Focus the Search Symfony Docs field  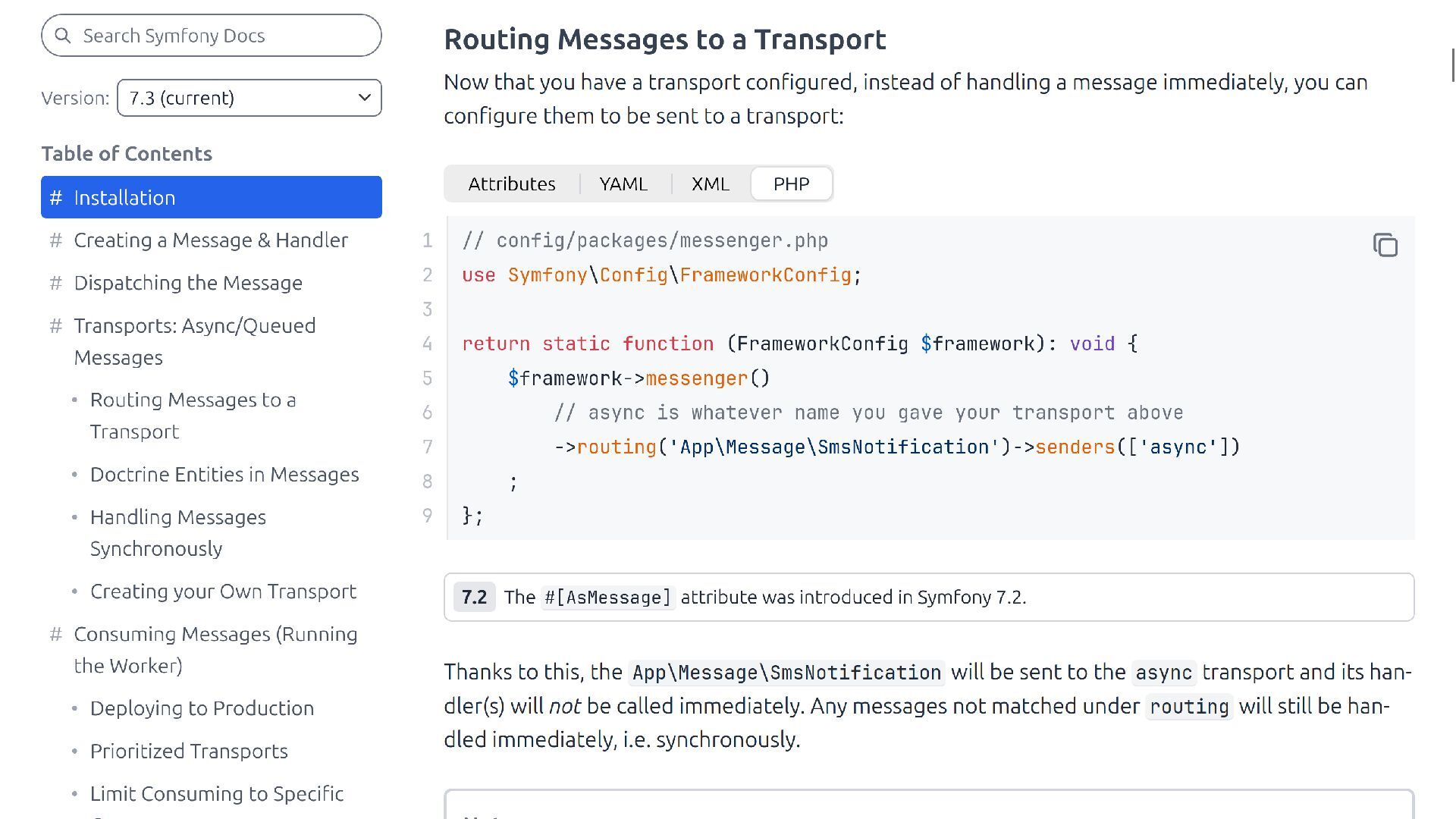[220, 36]
